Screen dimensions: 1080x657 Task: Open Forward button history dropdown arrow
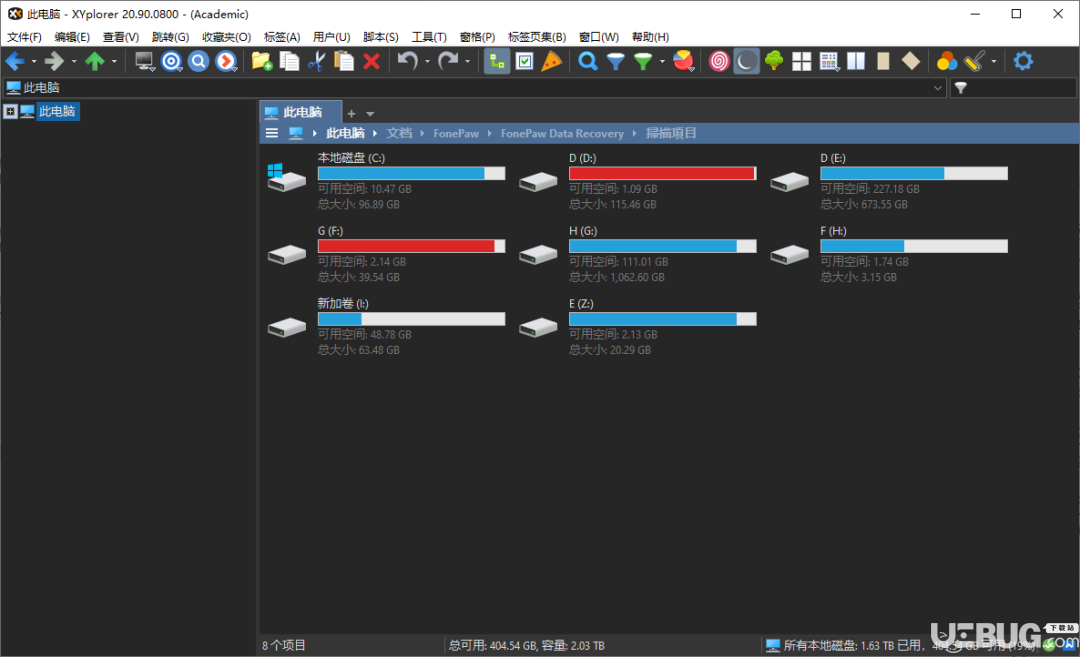pyautogui.click(x=74, y=61)
